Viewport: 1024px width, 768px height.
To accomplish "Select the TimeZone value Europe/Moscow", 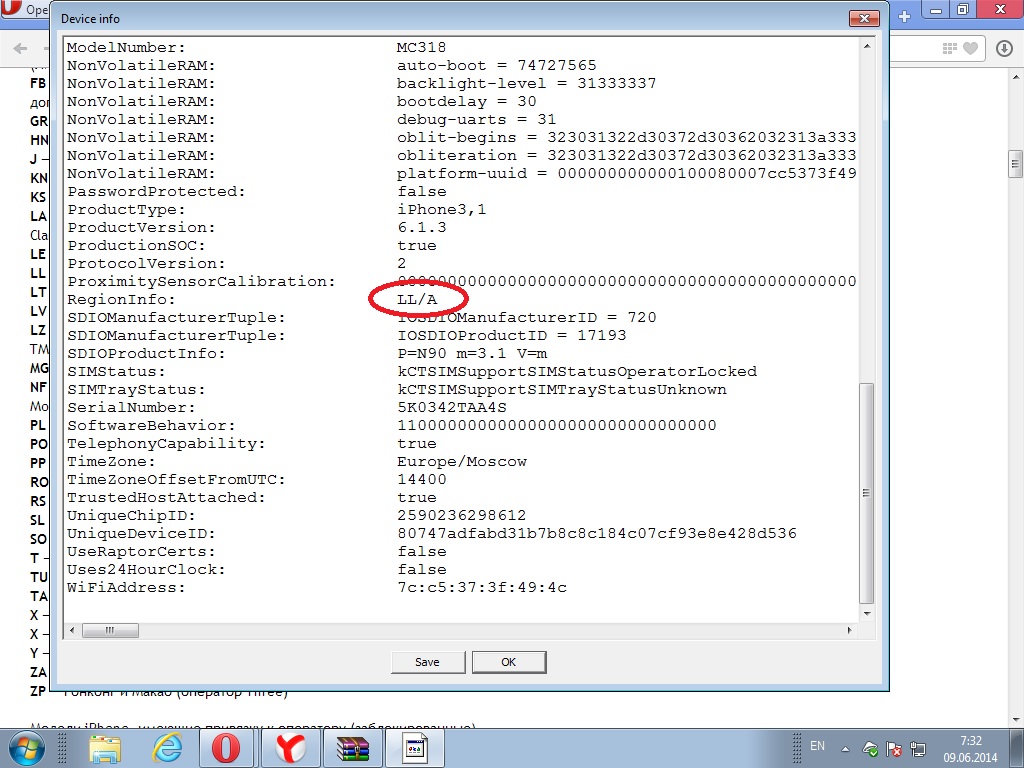I will 462,462.
